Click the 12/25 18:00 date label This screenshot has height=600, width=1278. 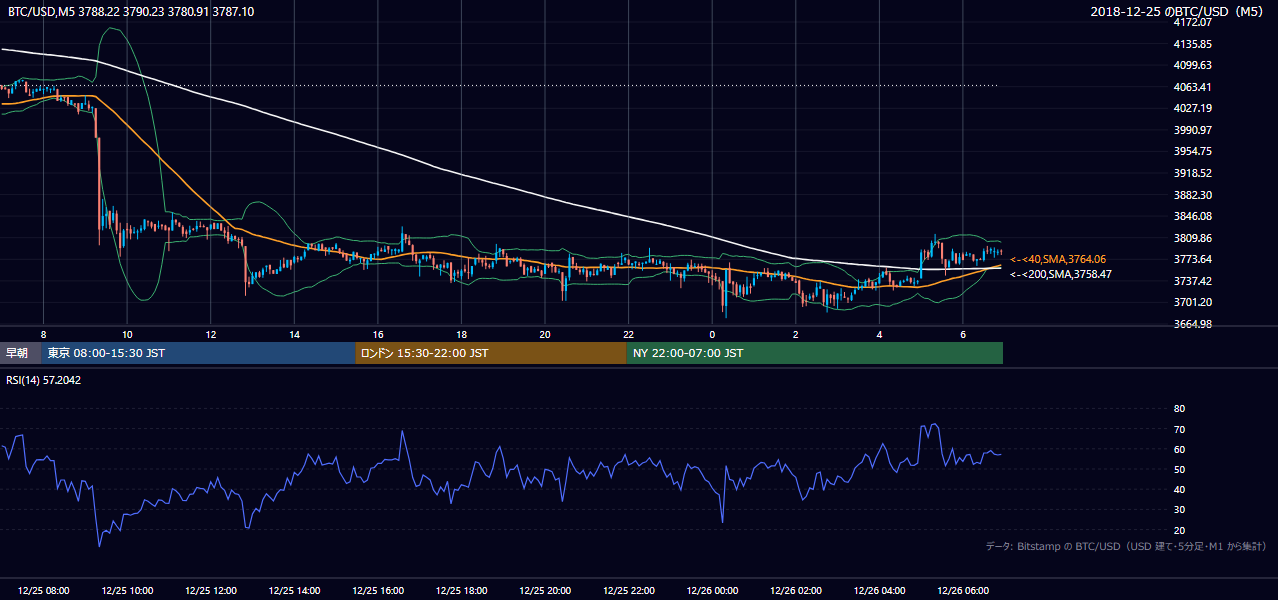click(461, 591)
